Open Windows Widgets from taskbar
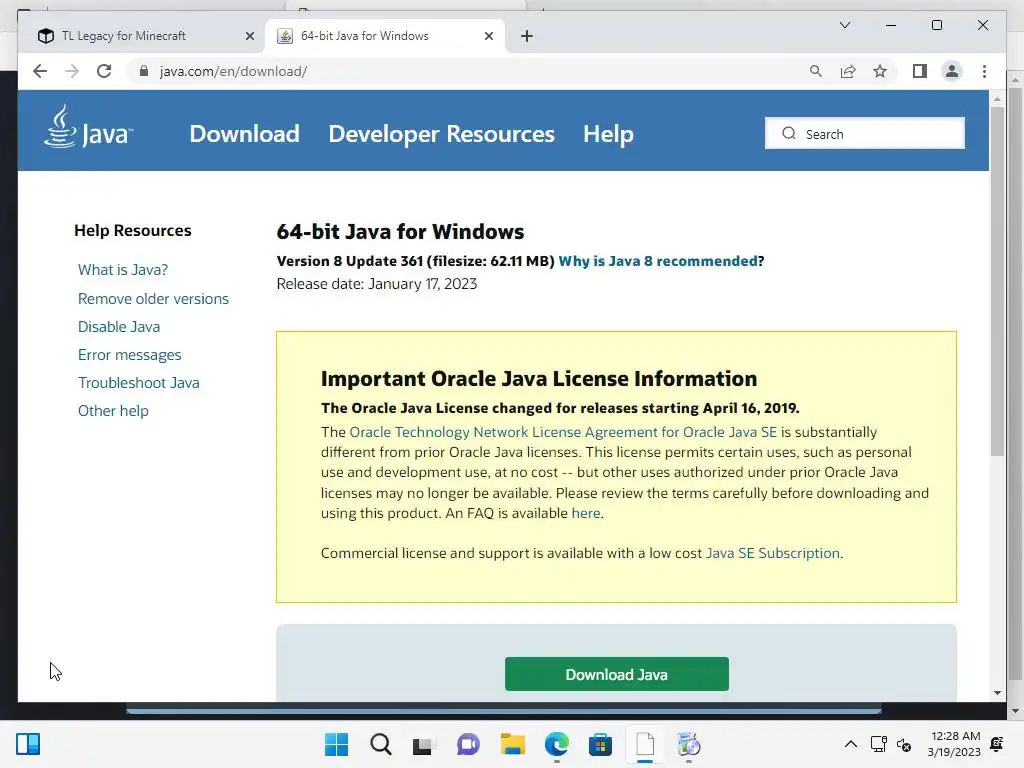This screenshot has width=1024, height=768. 28,744
